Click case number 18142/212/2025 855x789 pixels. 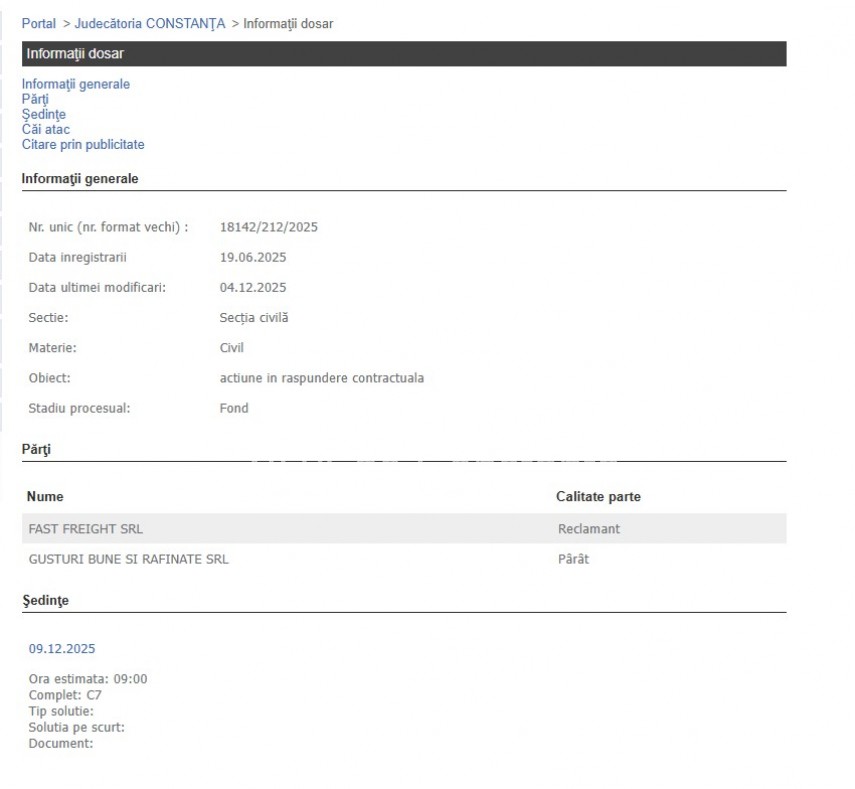pos(269,227)
